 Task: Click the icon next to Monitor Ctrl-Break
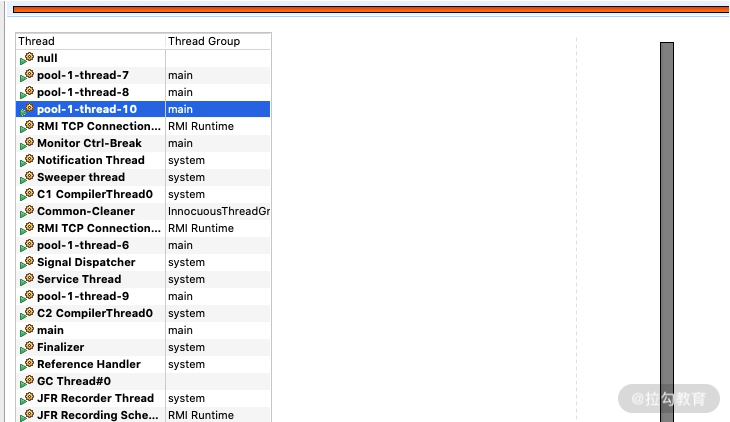coord(27,144)
